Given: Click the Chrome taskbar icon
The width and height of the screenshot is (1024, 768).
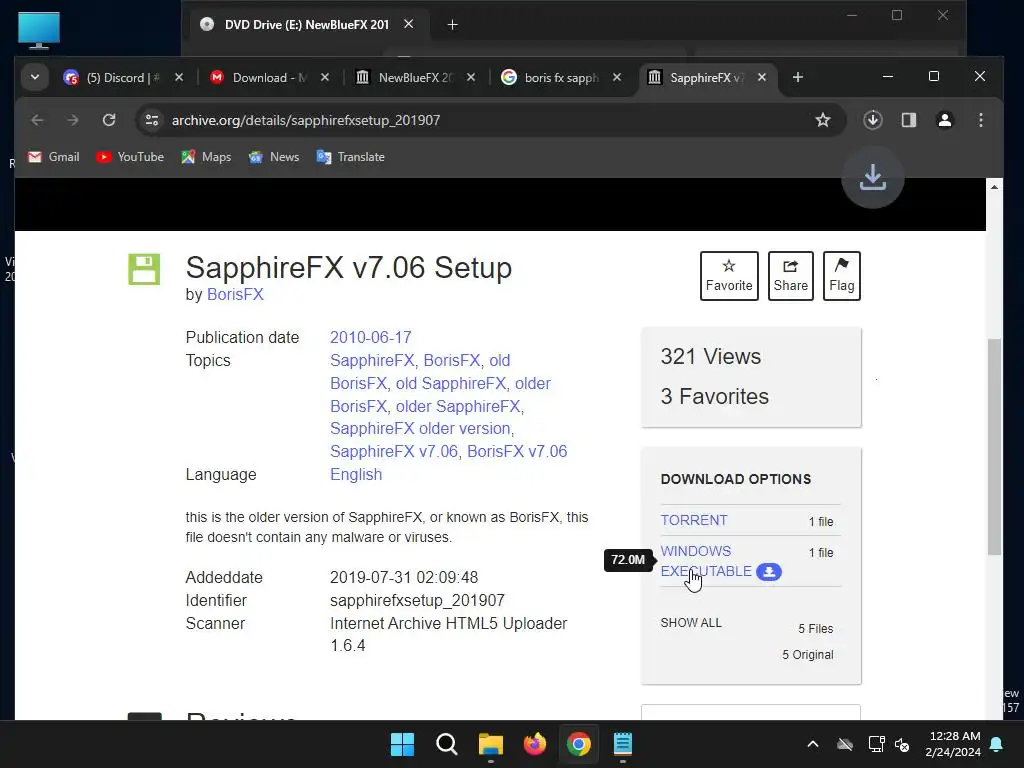Looking at the screenshot, I should [x=579, y=744].
